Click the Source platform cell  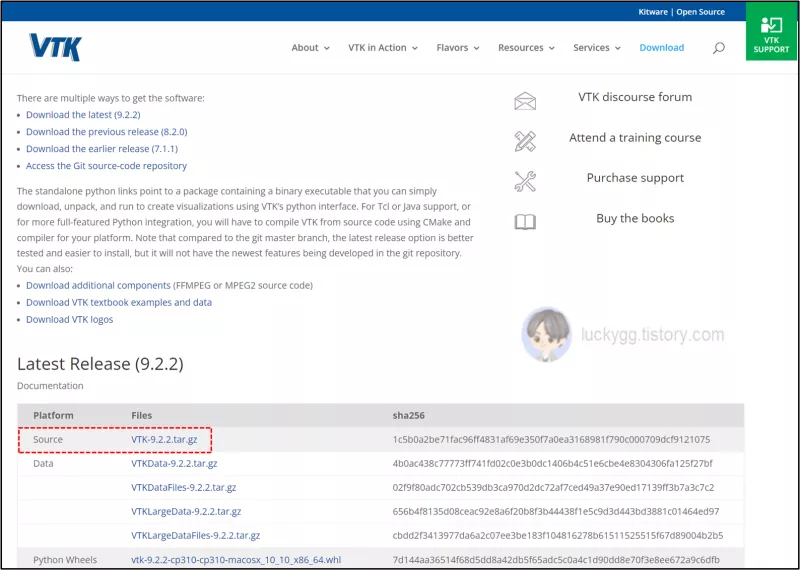tap(48, 439)
